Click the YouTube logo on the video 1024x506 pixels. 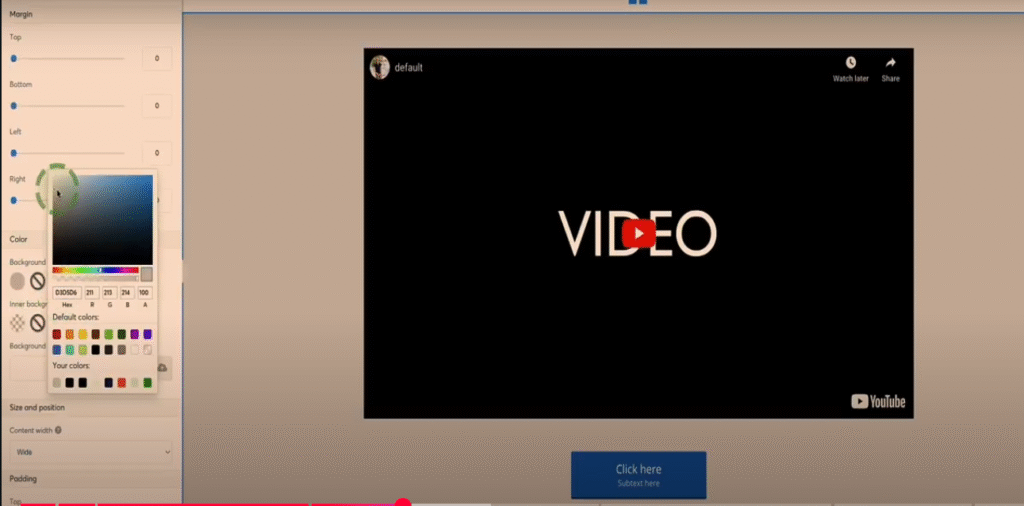878,401
